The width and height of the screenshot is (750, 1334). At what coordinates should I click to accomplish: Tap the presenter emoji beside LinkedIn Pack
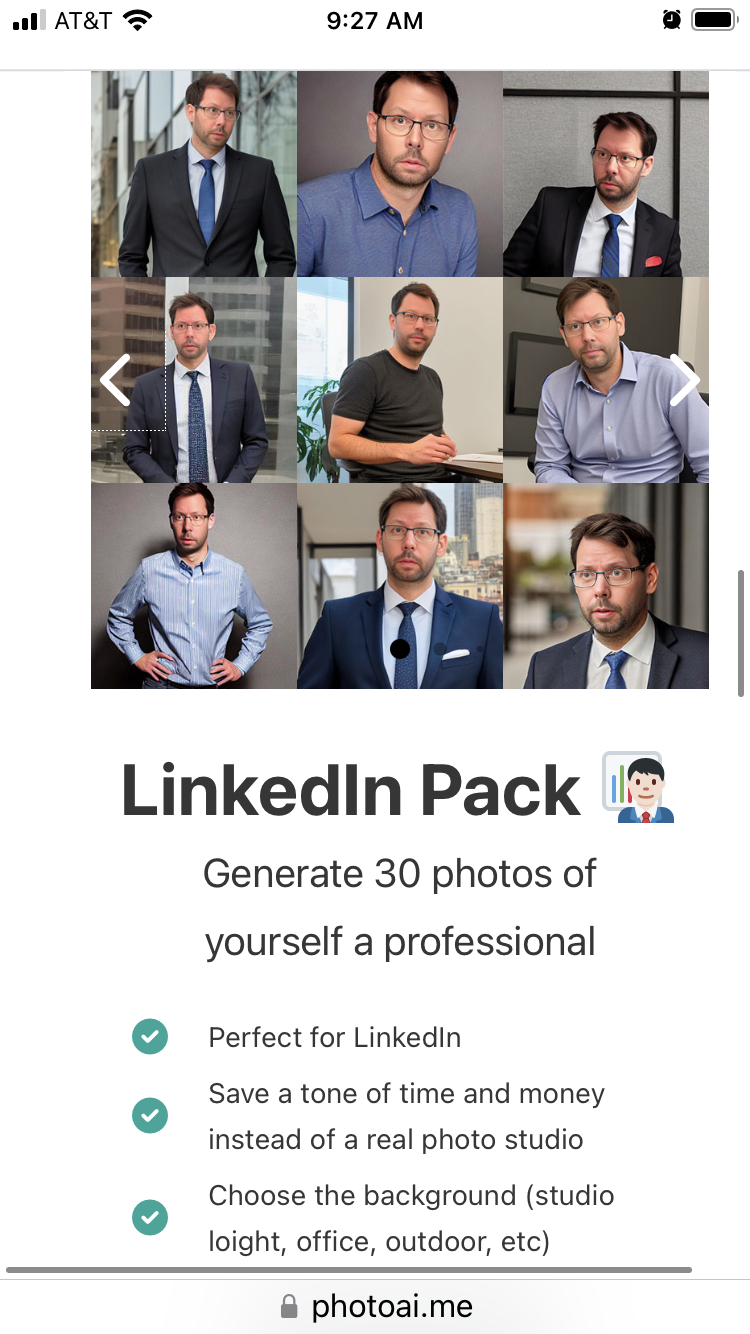coord(639,788)
